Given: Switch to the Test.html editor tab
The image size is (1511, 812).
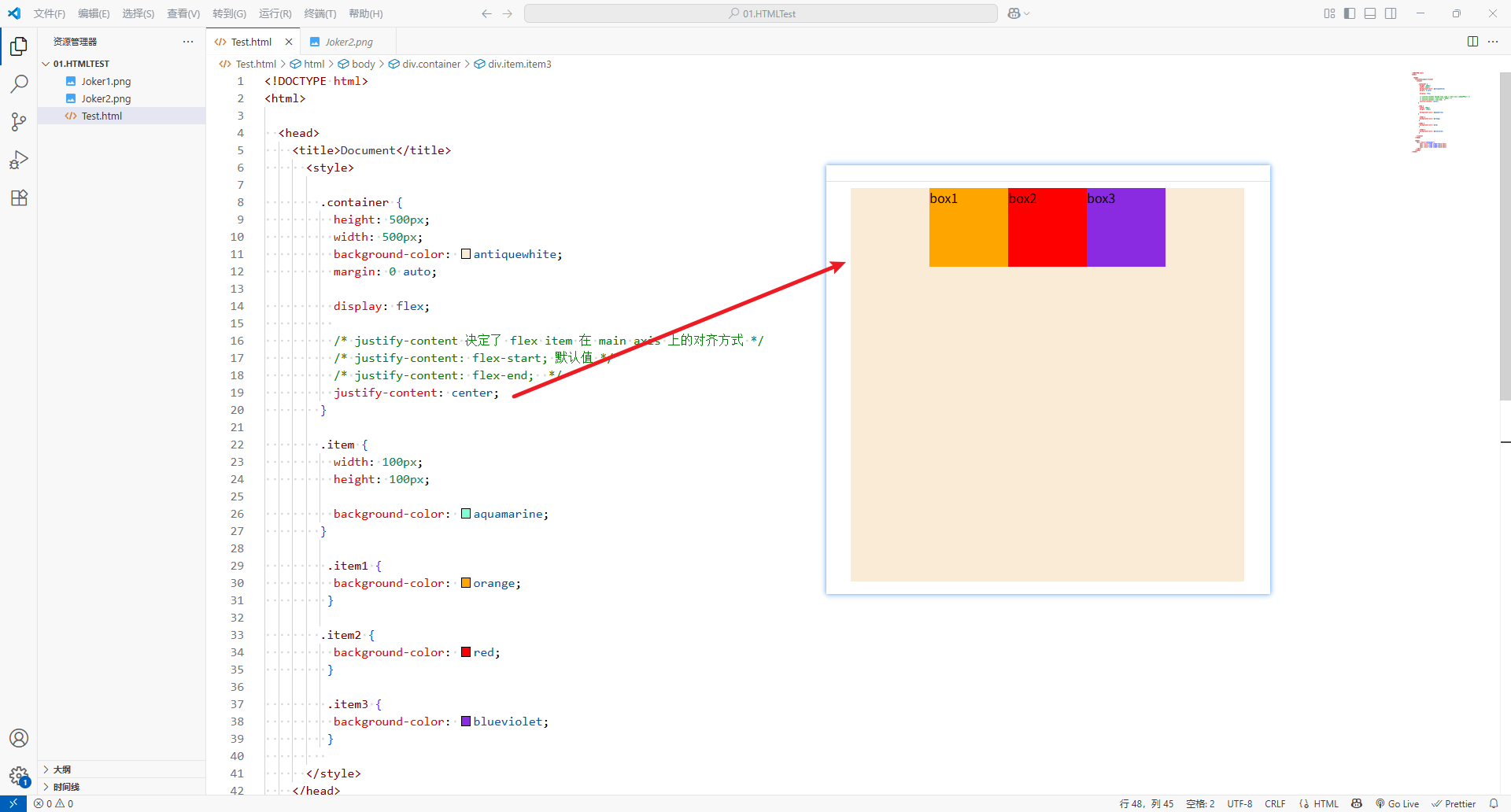Looking at the screenshot, I should [x=252, y=42].
